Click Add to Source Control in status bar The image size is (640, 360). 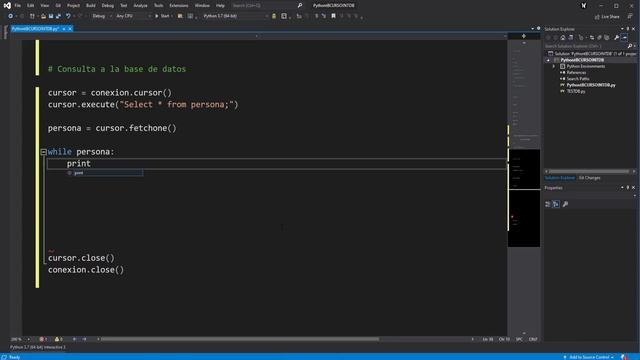(588, 357)
